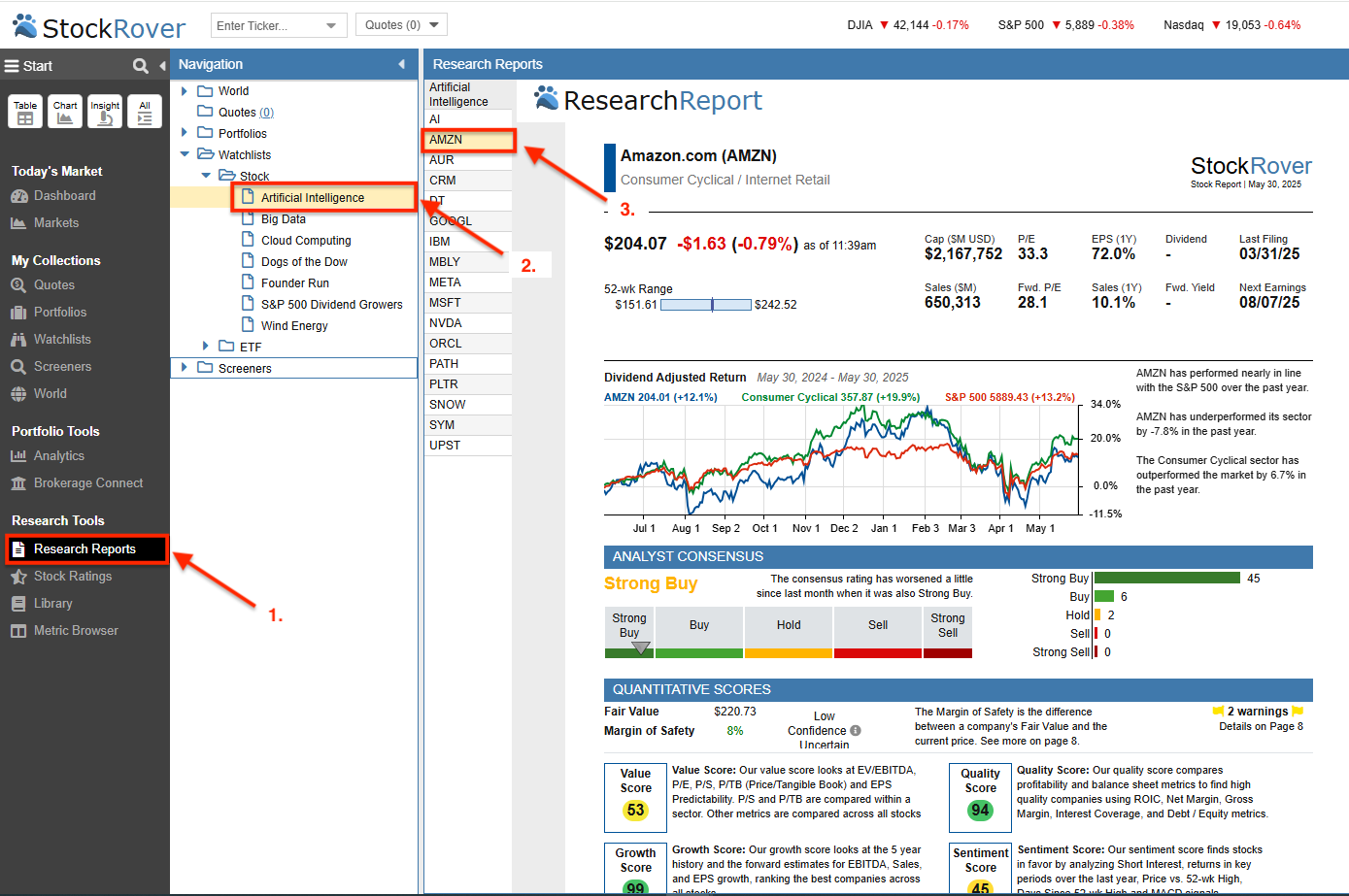Select IBM in the ticker list
The height and width of the screenshot is (896, 1349).
[x=468, y=242]
